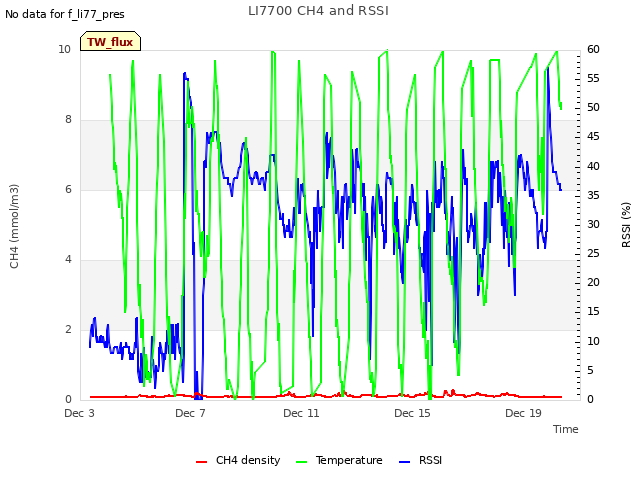
Task: Click left axis value '8'
Action: click(x=68, y=120)
